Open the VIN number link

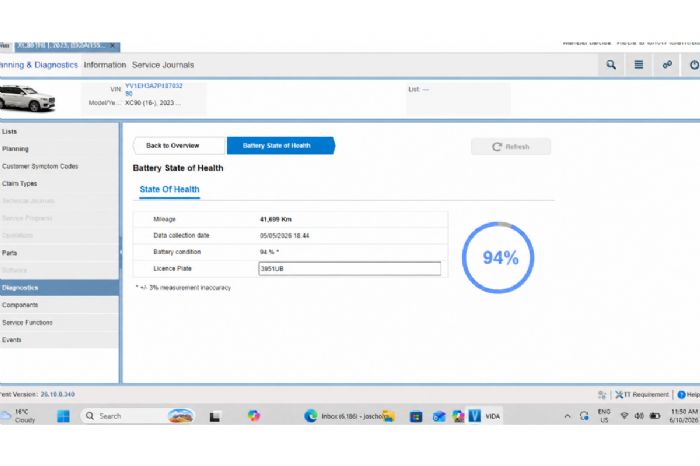click(x=154, y=89)
